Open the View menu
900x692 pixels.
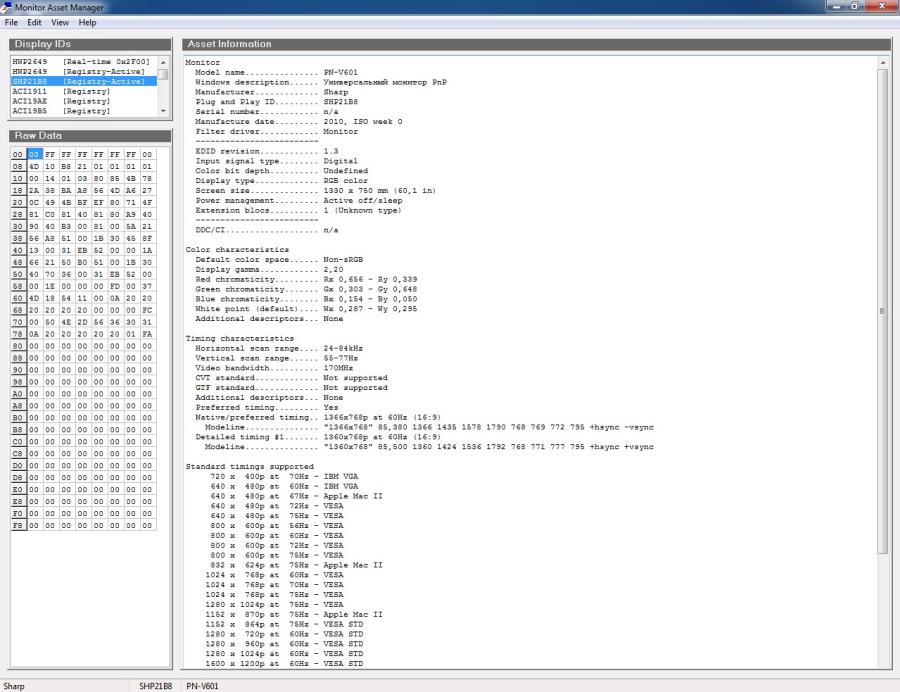(x=60, y=22)
